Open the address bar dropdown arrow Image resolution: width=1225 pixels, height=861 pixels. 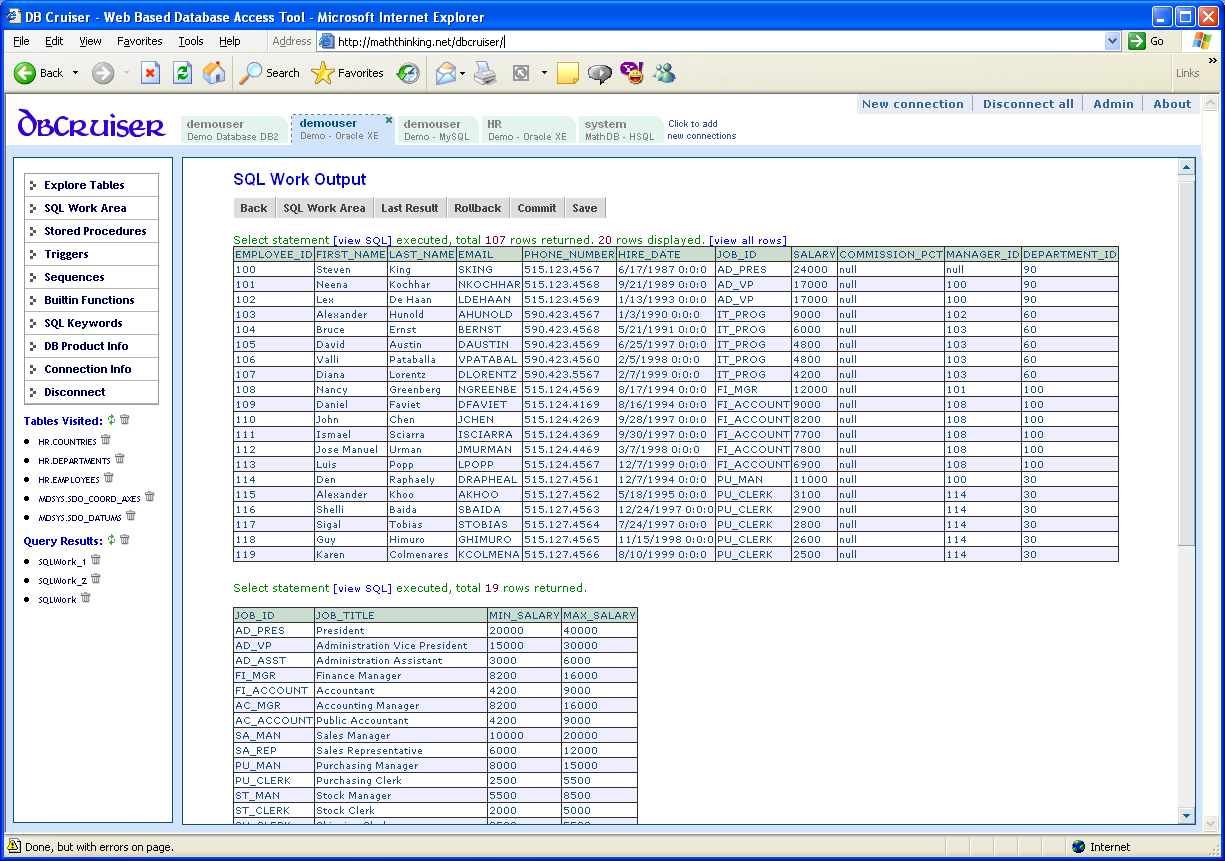pos(1113,41)
